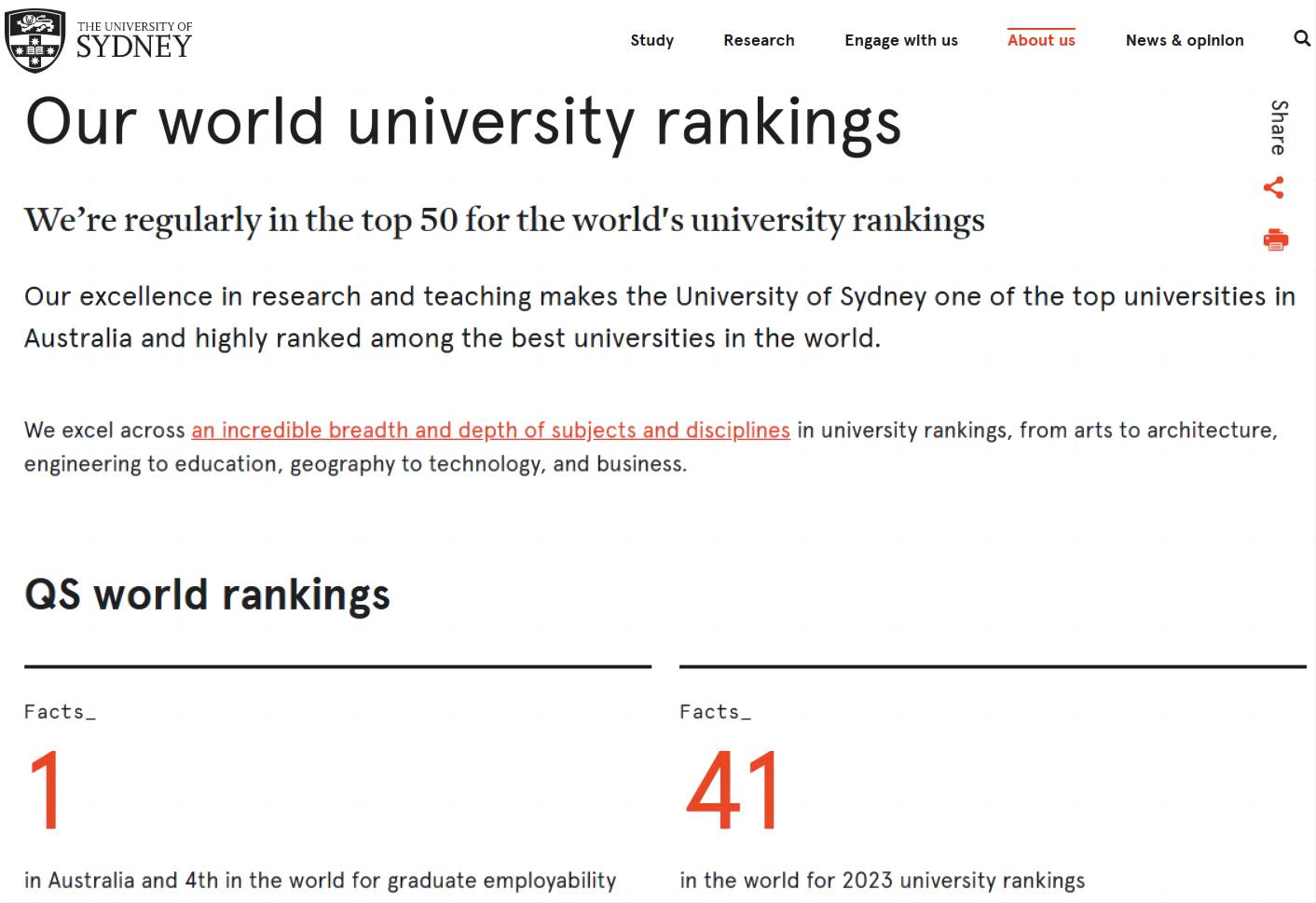Click the large red number 41
Viewport: 1316px width, 903px height.
(x=733, y=791)
